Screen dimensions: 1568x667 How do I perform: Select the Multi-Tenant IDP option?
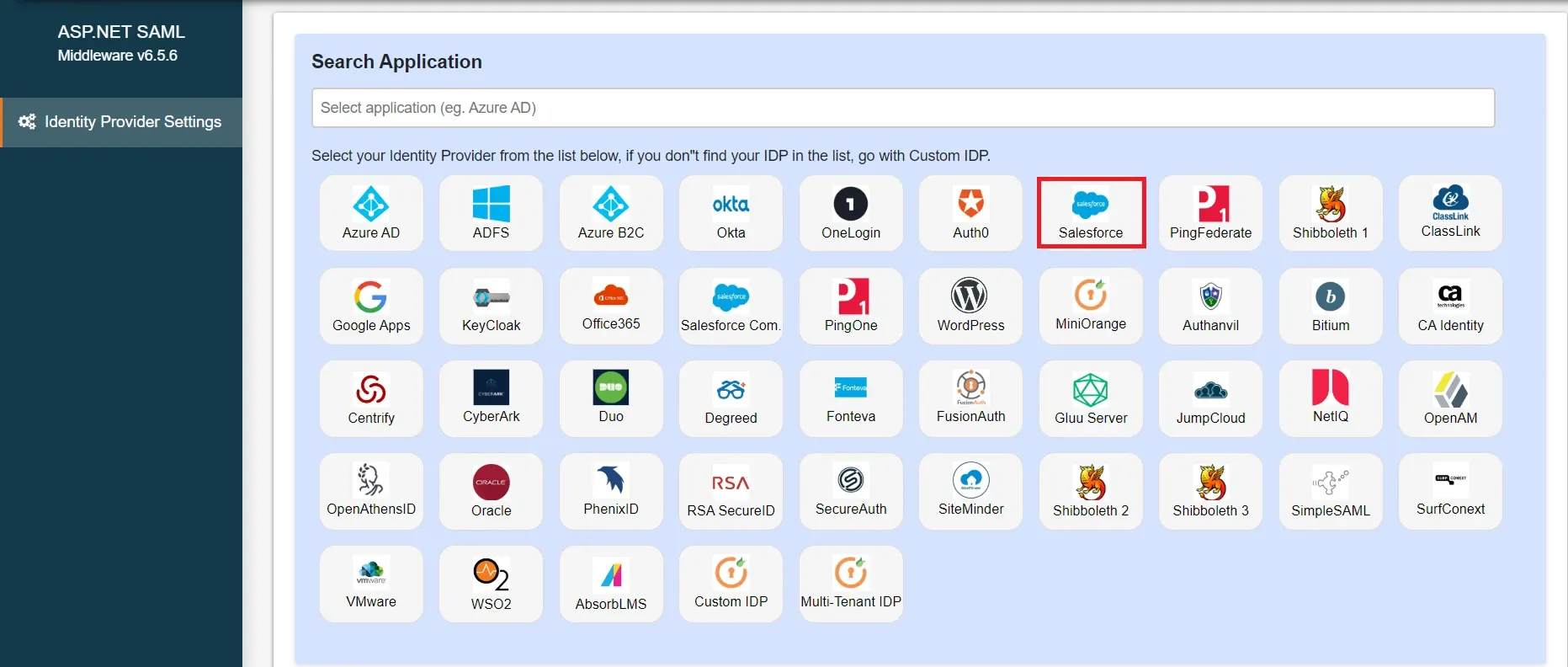(x=851, y=584)
